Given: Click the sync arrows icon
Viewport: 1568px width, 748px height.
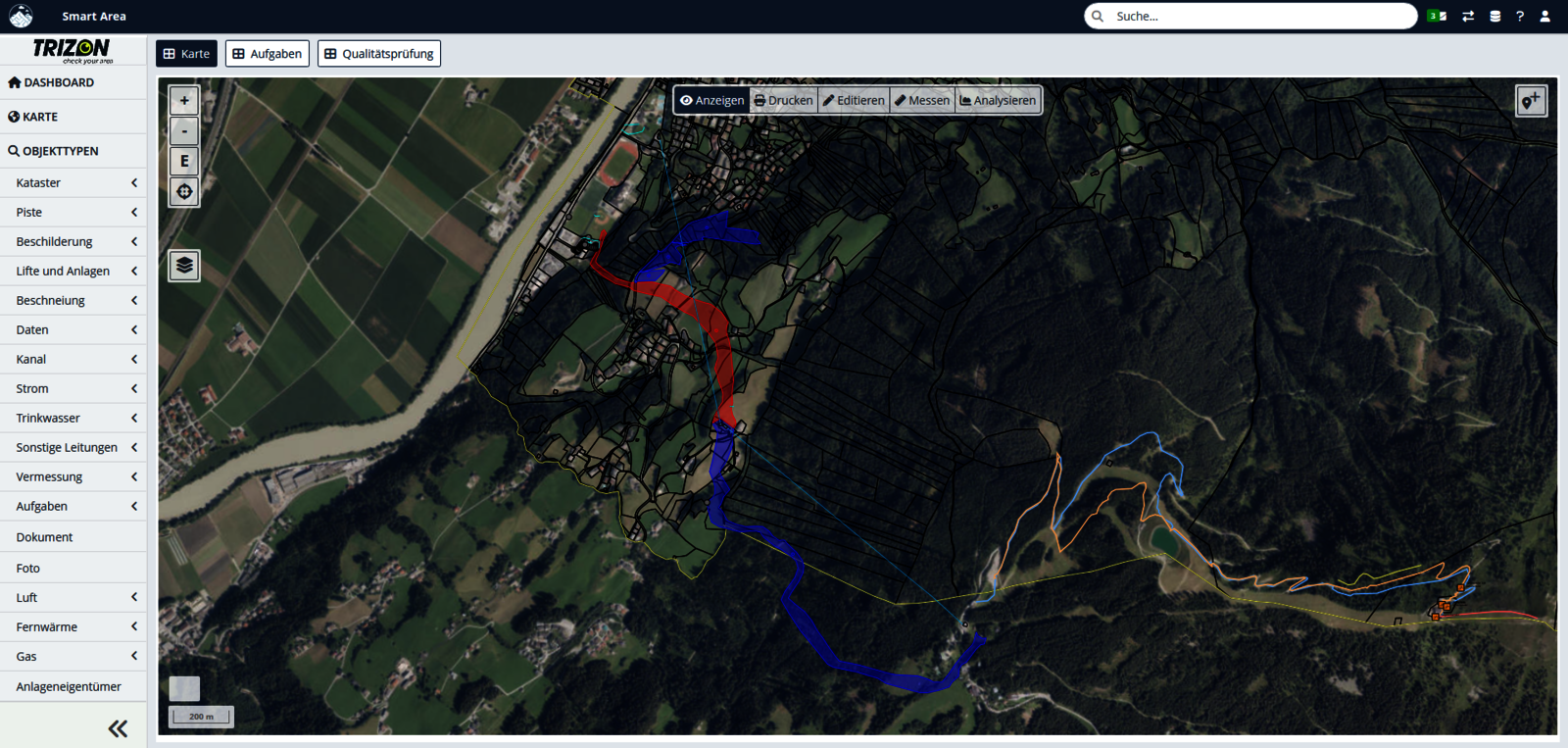Looking at the screenshot, I should 1468,17.
